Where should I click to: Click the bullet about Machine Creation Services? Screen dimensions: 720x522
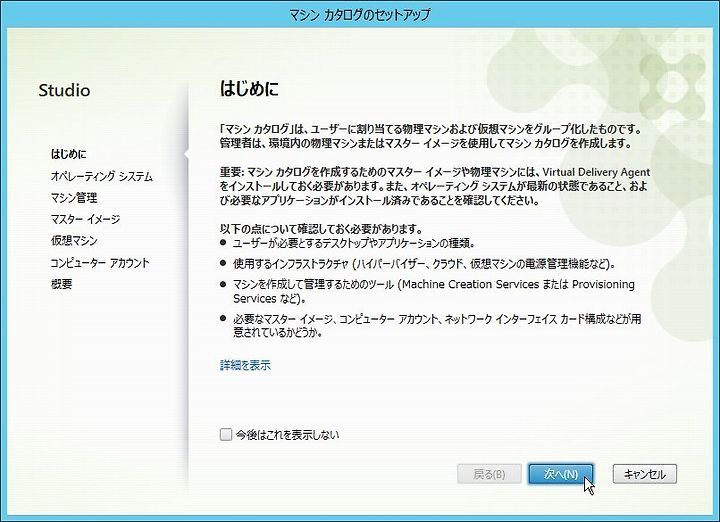(x=433, y=292)
